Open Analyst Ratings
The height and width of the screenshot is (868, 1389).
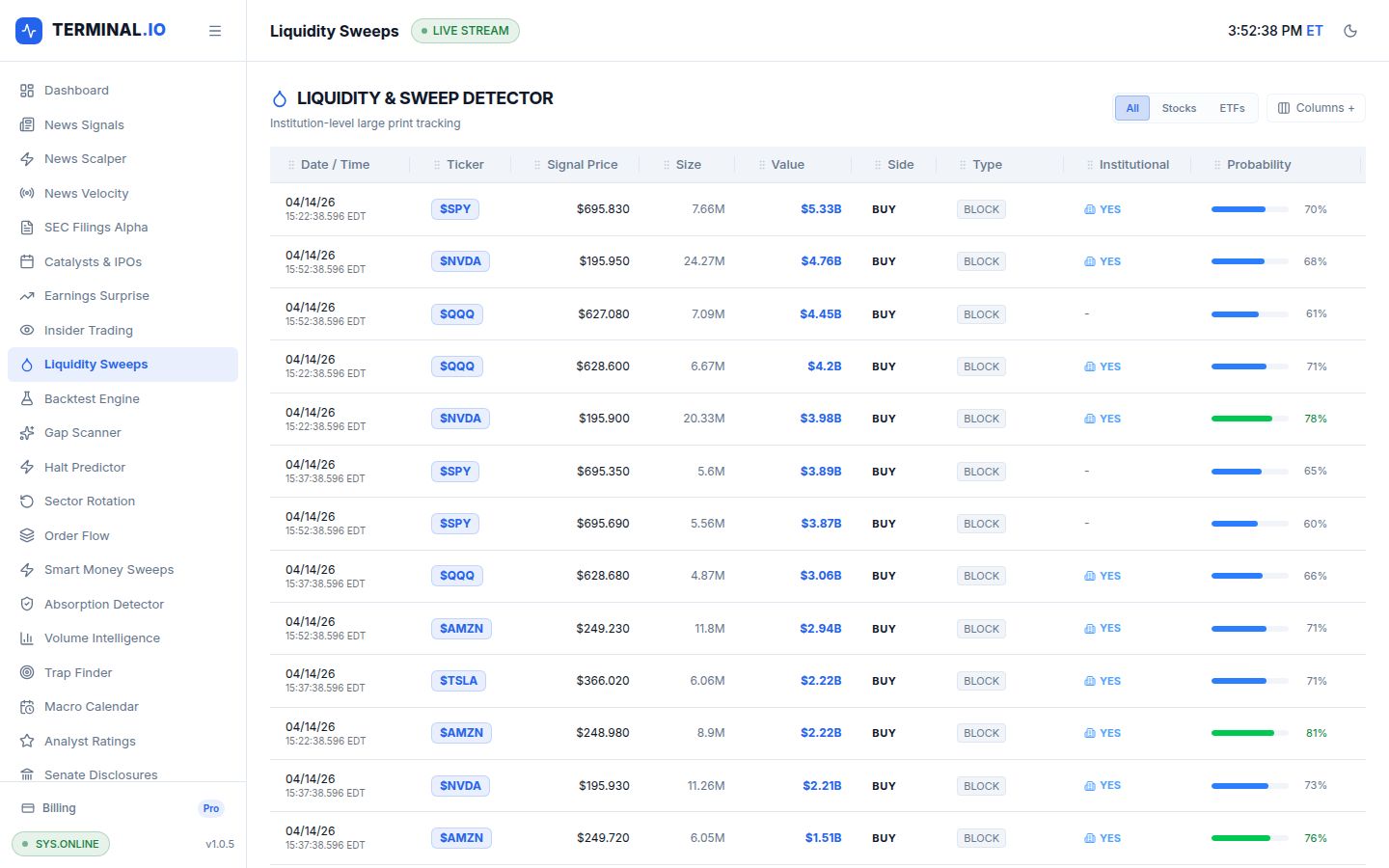(x=123, y=741)
